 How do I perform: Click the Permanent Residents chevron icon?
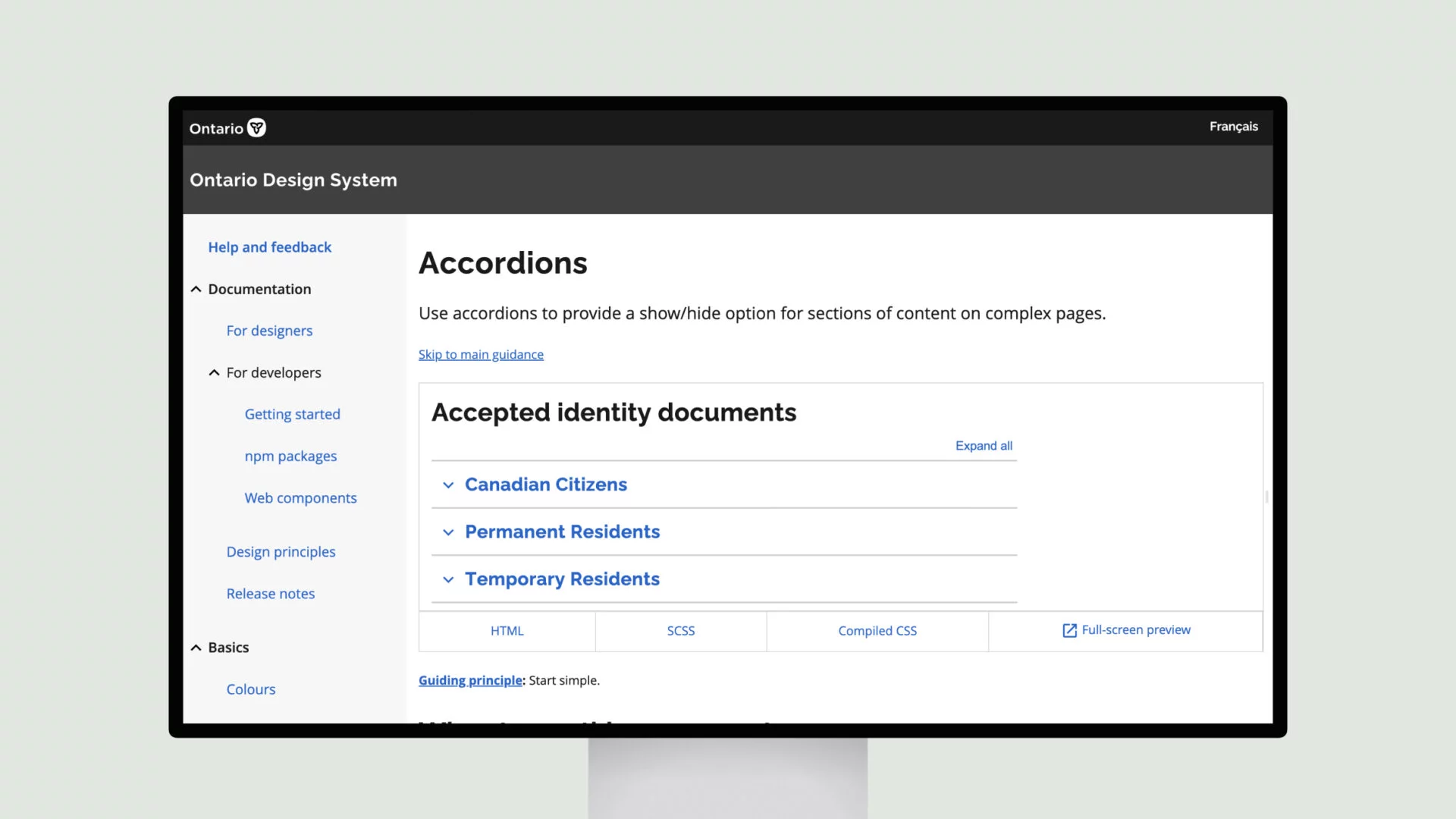coord(448,531)
